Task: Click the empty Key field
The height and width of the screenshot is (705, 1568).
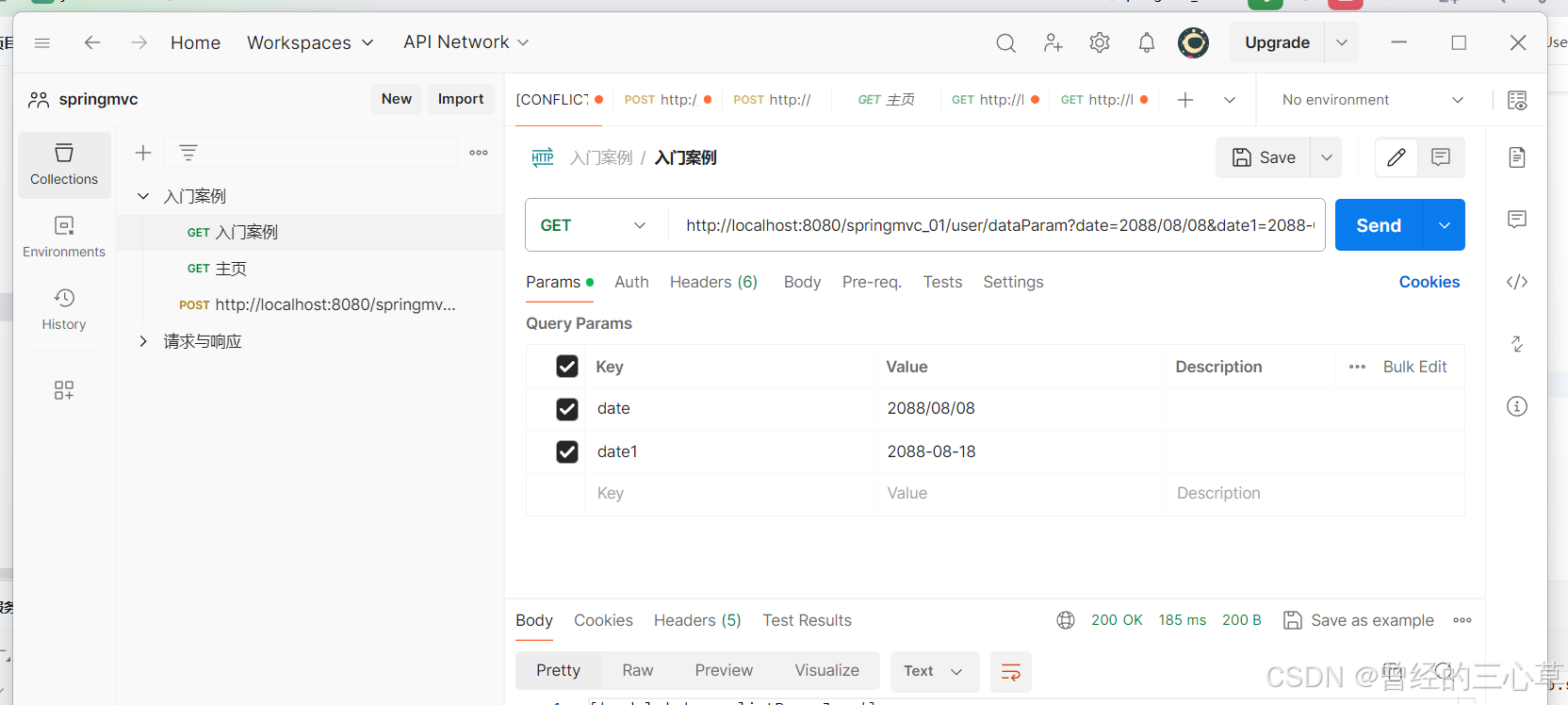Action: pyautogui.click(x=729, y=494)
